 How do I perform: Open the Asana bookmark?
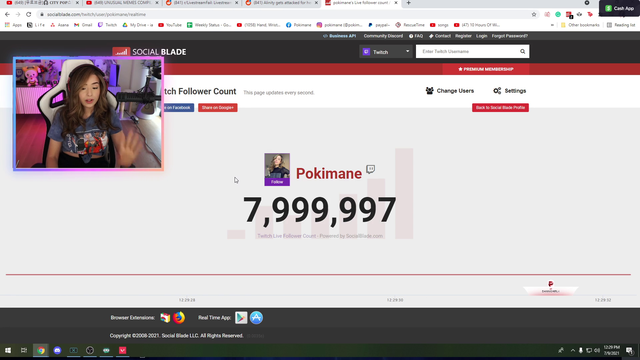point(60,25)
